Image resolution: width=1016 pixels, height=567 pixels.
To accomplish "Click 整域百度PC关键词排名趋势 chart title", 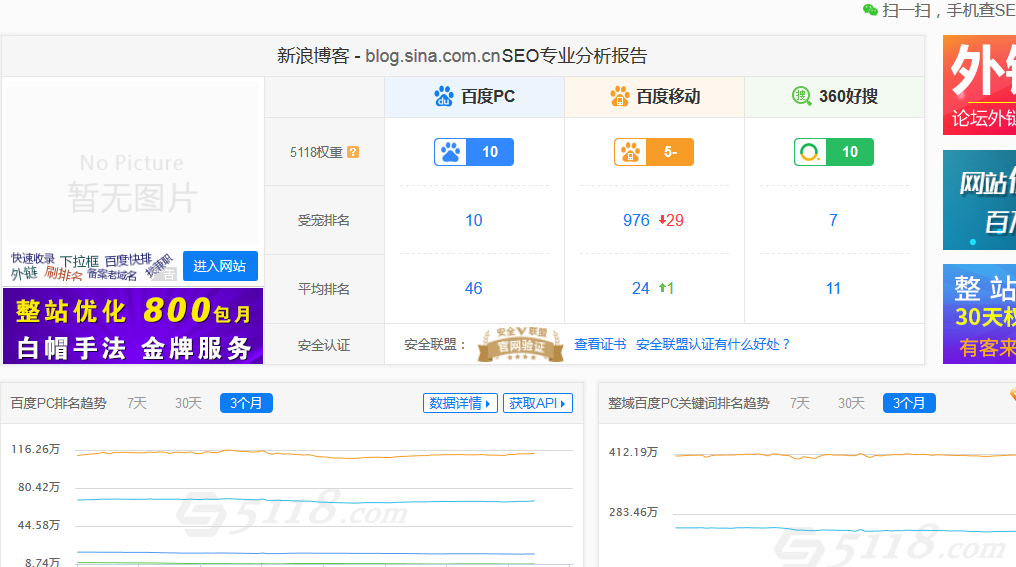I will pos(689,403).
